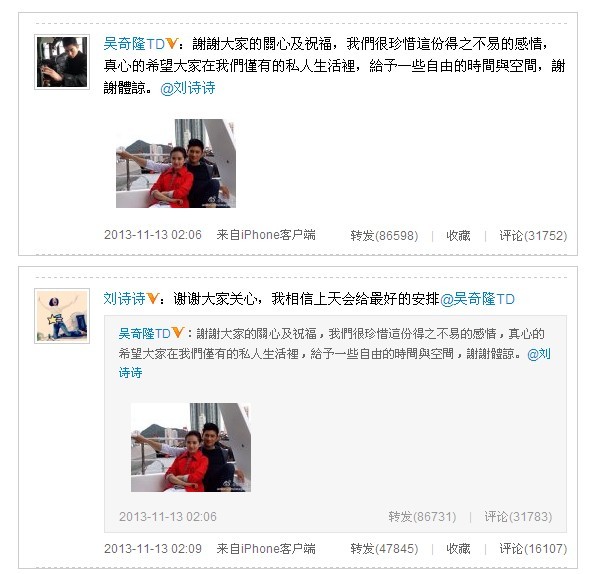Click the verified V badge beside 吴奇隆TD in first post

[x=172, y=44]
